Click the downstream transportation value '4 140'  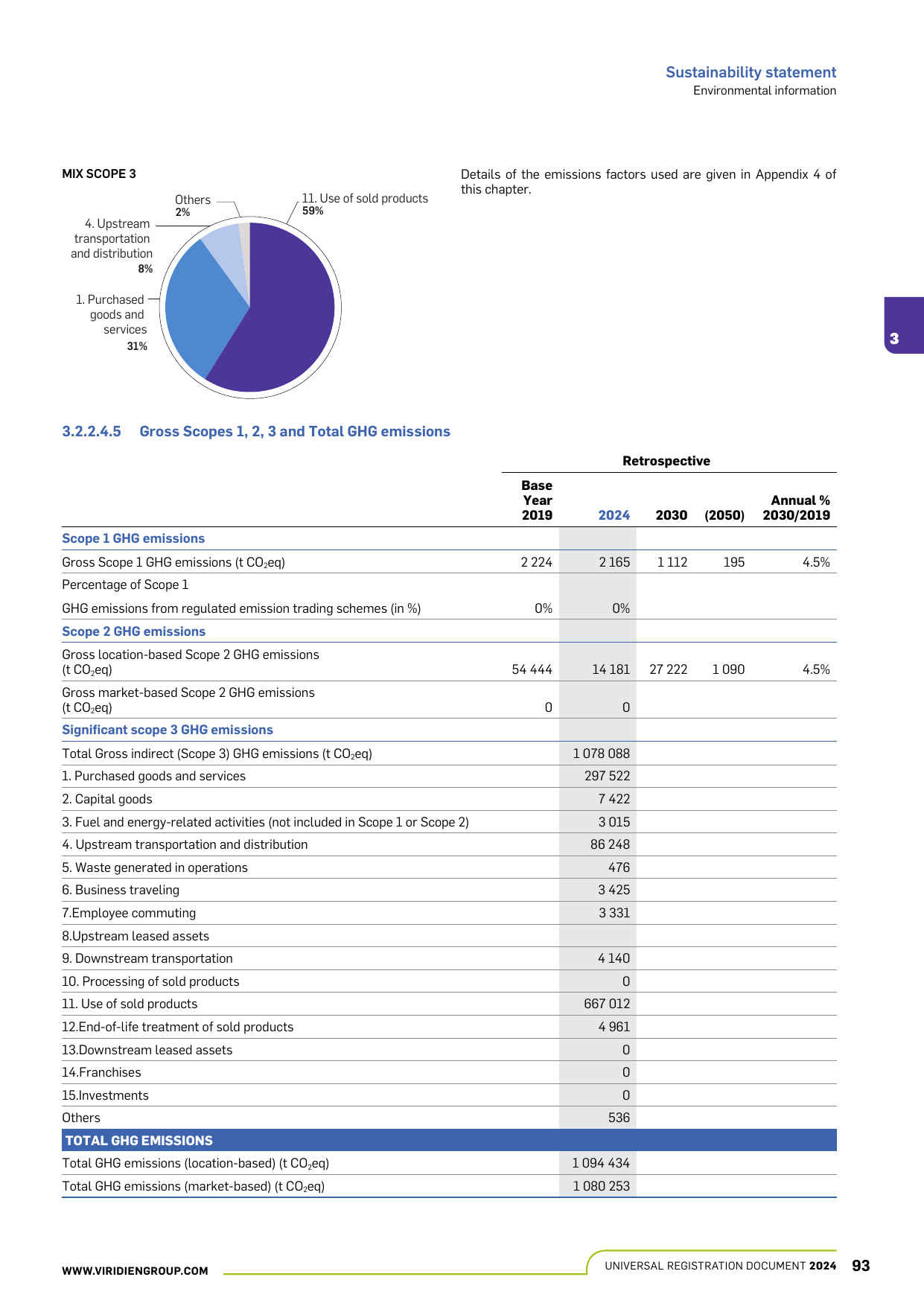(614, 958)
